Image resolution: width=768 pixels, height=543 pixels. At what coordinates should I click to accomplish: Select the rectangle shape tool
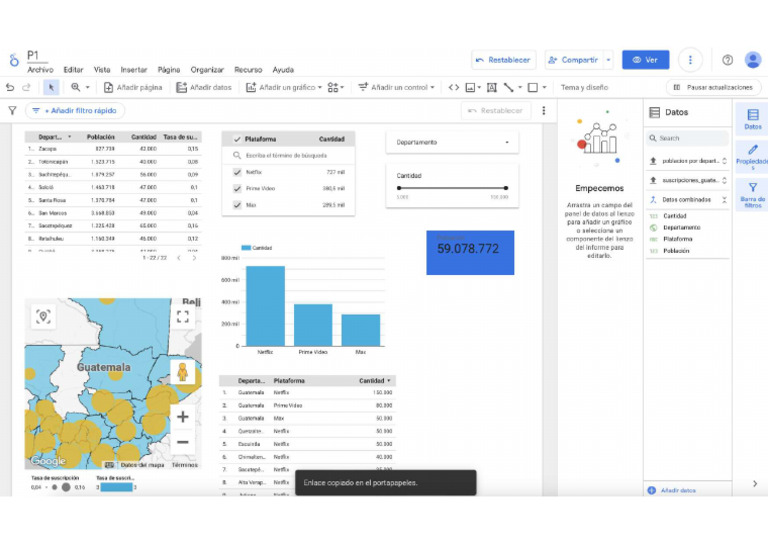(x=532, y=87)
